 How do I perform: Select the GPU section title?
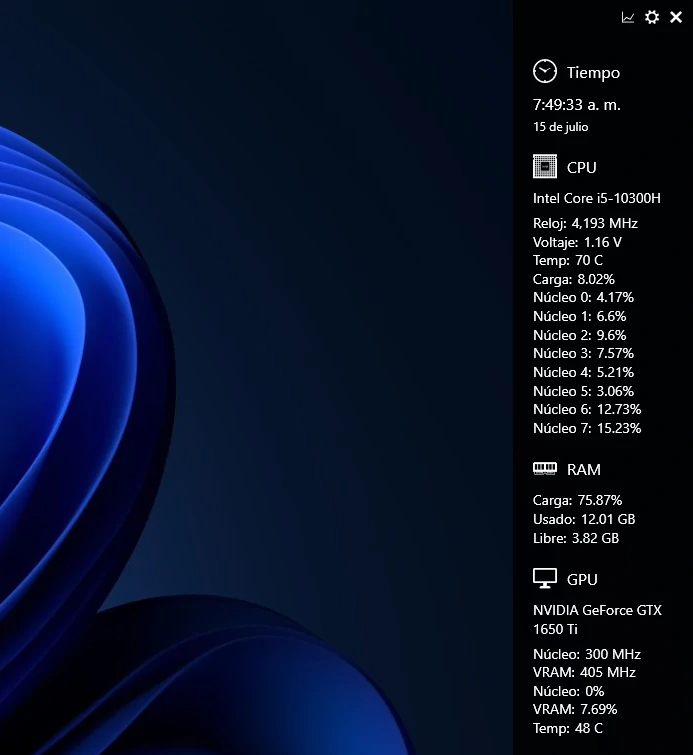[582, 579]
